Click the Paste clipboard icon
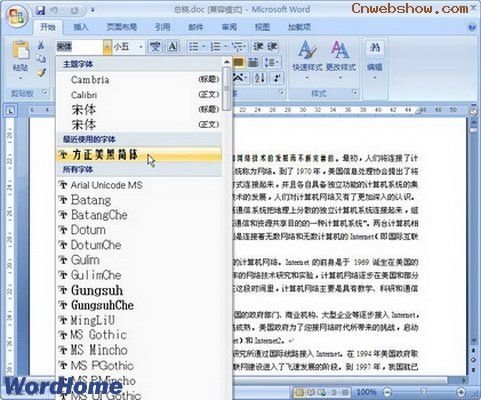Image resolution: width=481 pixels, height=400 pixels. coord(21,50)
